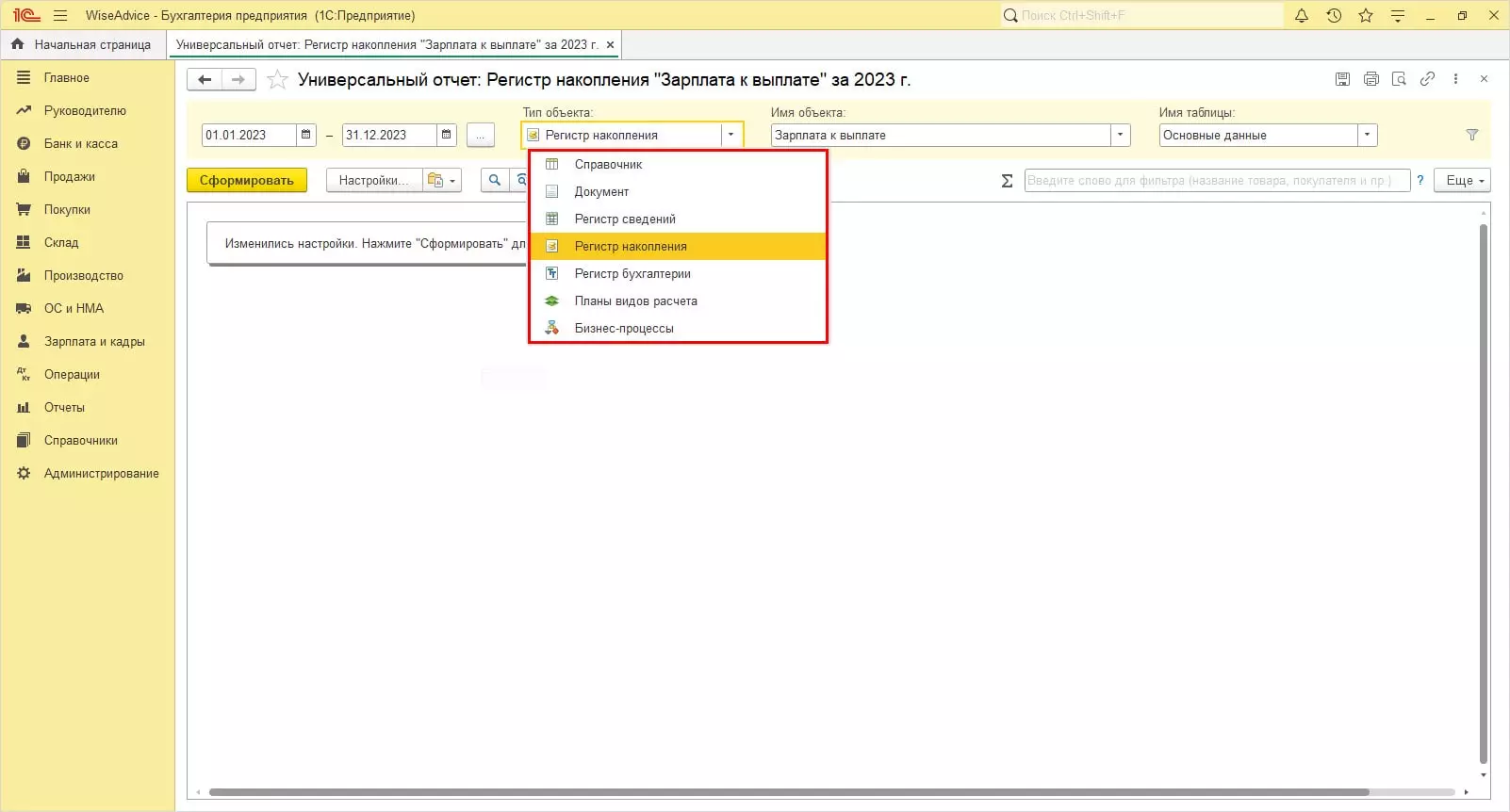Image resolution: width=1510 pixels, height=812 pixels.
Task: Open calendar for start date 01.01.2023
Action: pos(305,135)
